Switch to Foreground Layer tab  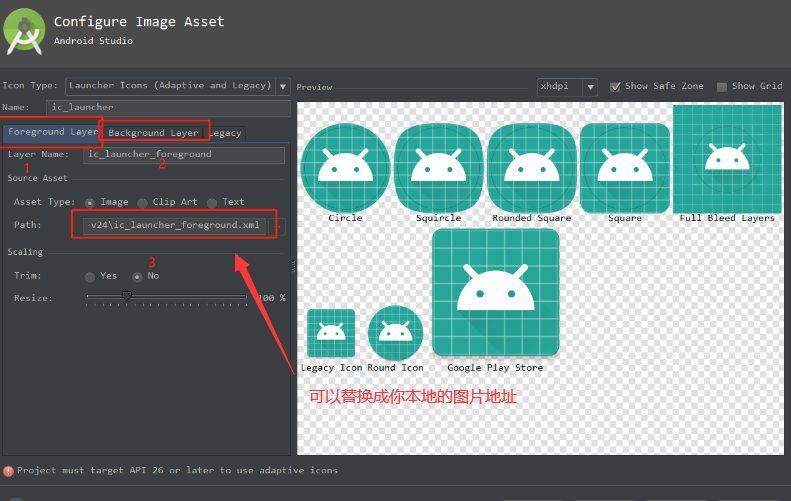(52, 132)
